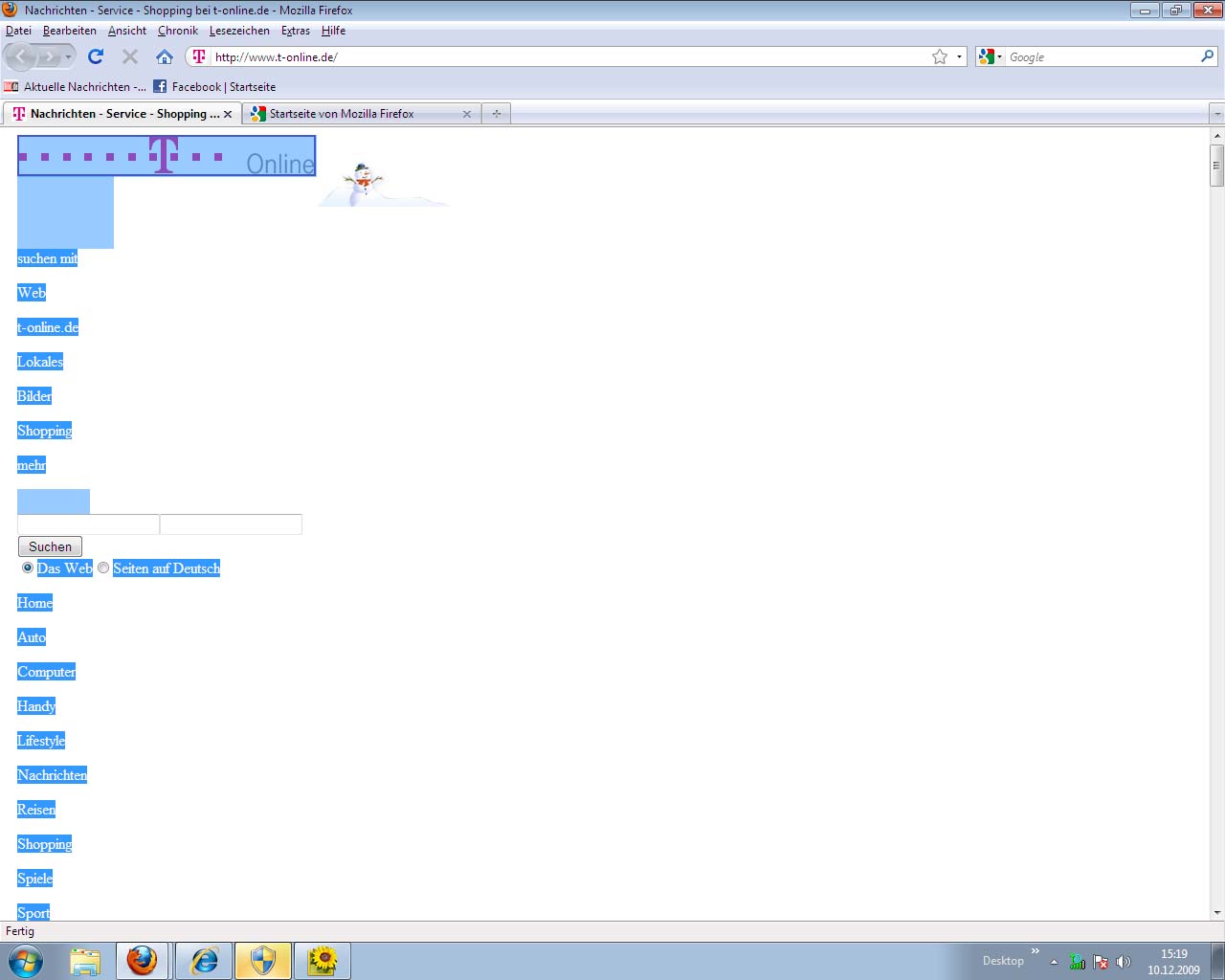This screenshot has width=1225, height=980.
Task: Click the network status tray icon
Action: point(1078,962)
